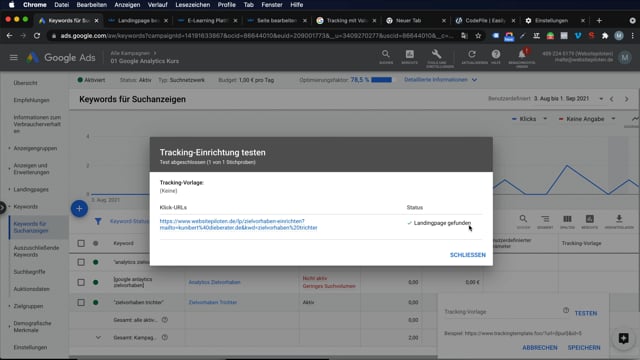Go to next date range arrow
Viewport: 640px width, 360px height.
click(x=627, y=99)
